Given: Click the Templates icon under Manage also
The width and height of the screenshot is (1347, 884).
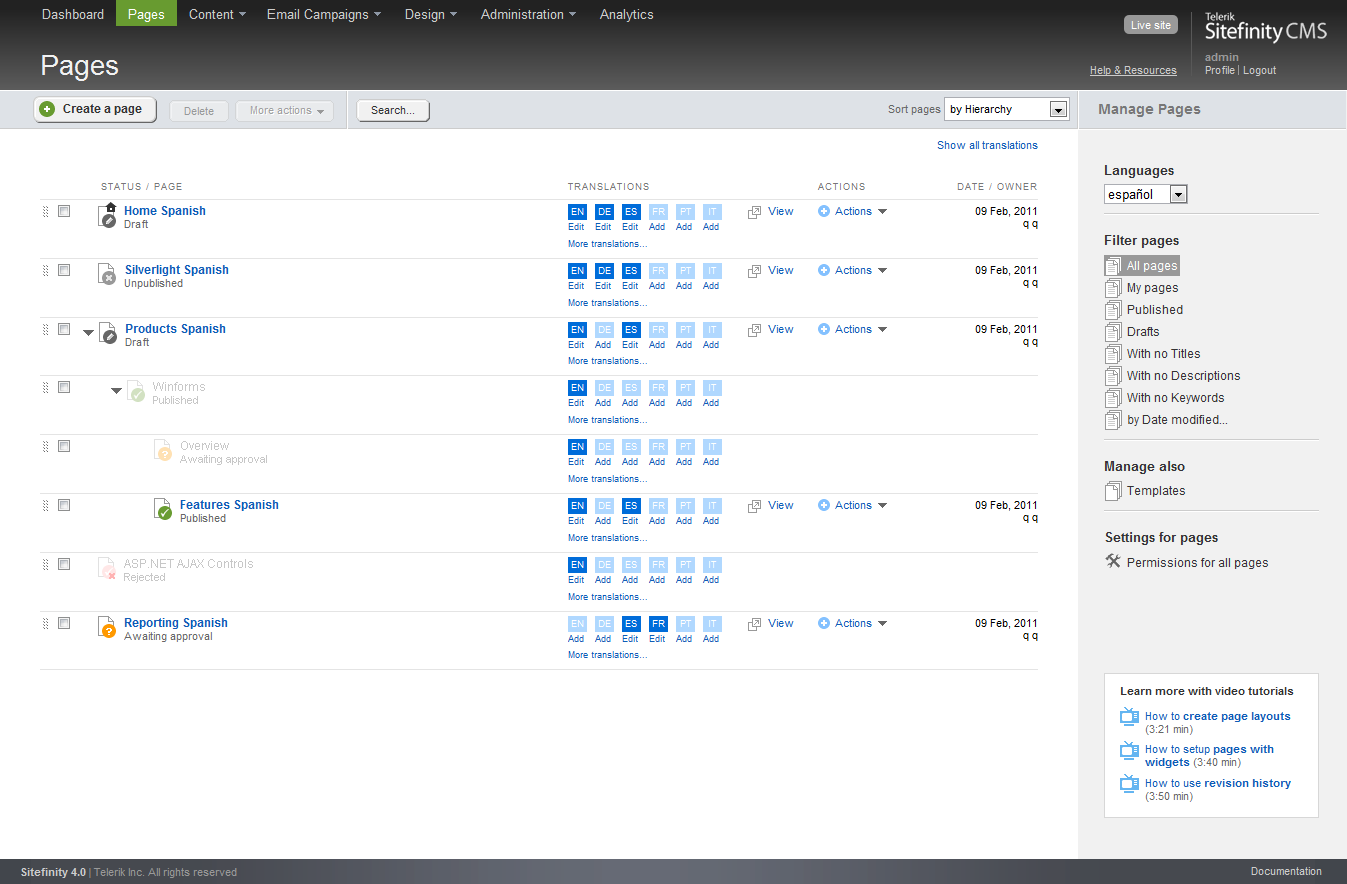Looking at the screenshot, I should tap(1113, 491).
